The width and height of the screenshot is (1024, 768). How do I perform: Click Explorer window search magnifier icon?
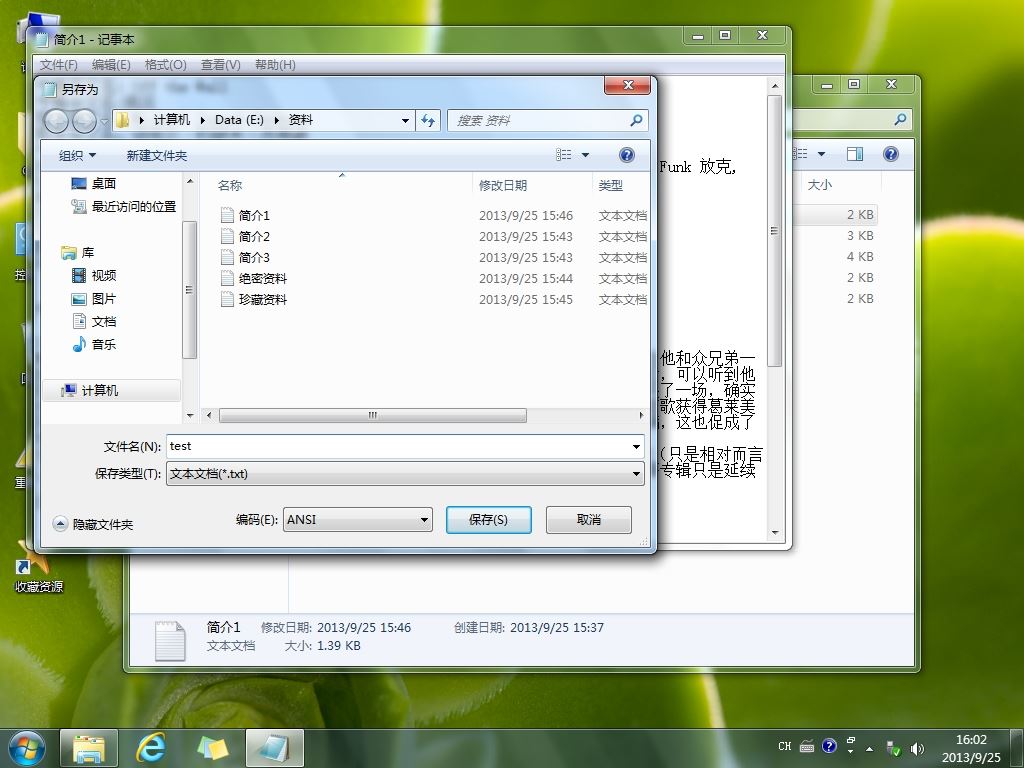tap(900, 120)
